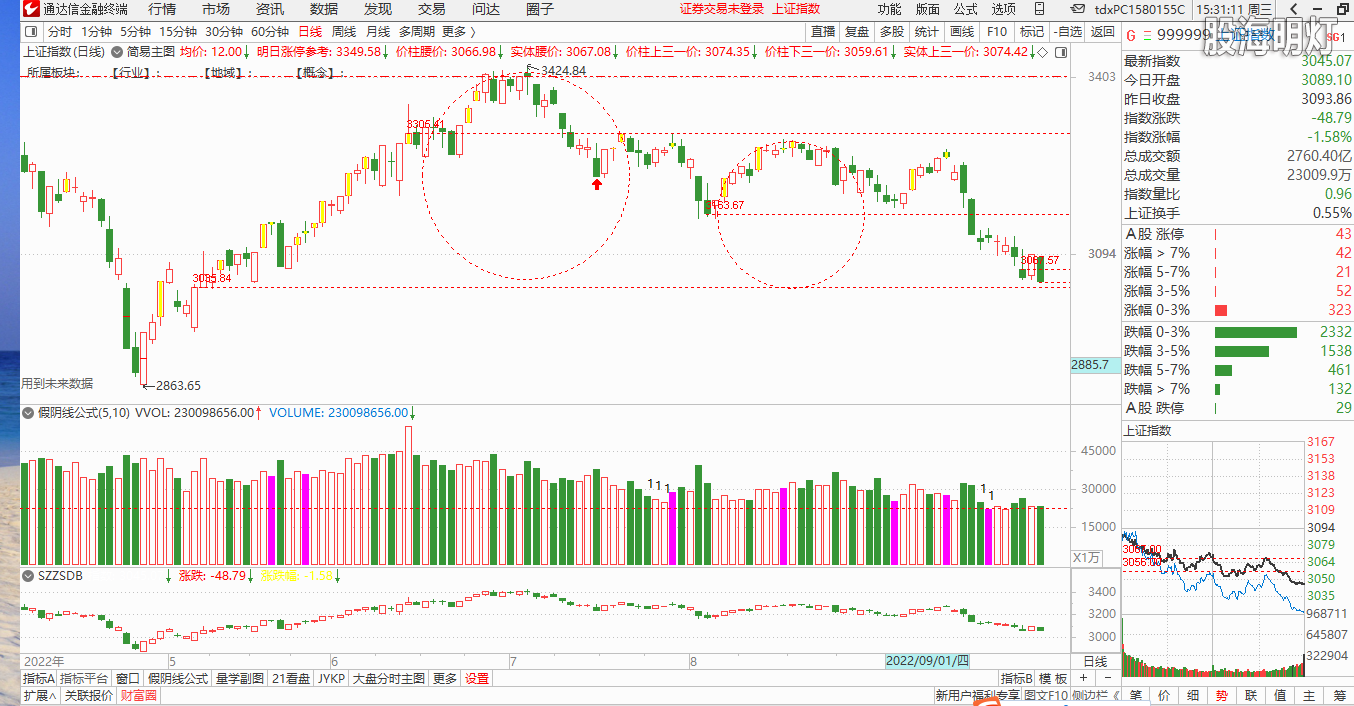Switch to the 分时 period
1354x706 pixels.
(x=60, y=32)
